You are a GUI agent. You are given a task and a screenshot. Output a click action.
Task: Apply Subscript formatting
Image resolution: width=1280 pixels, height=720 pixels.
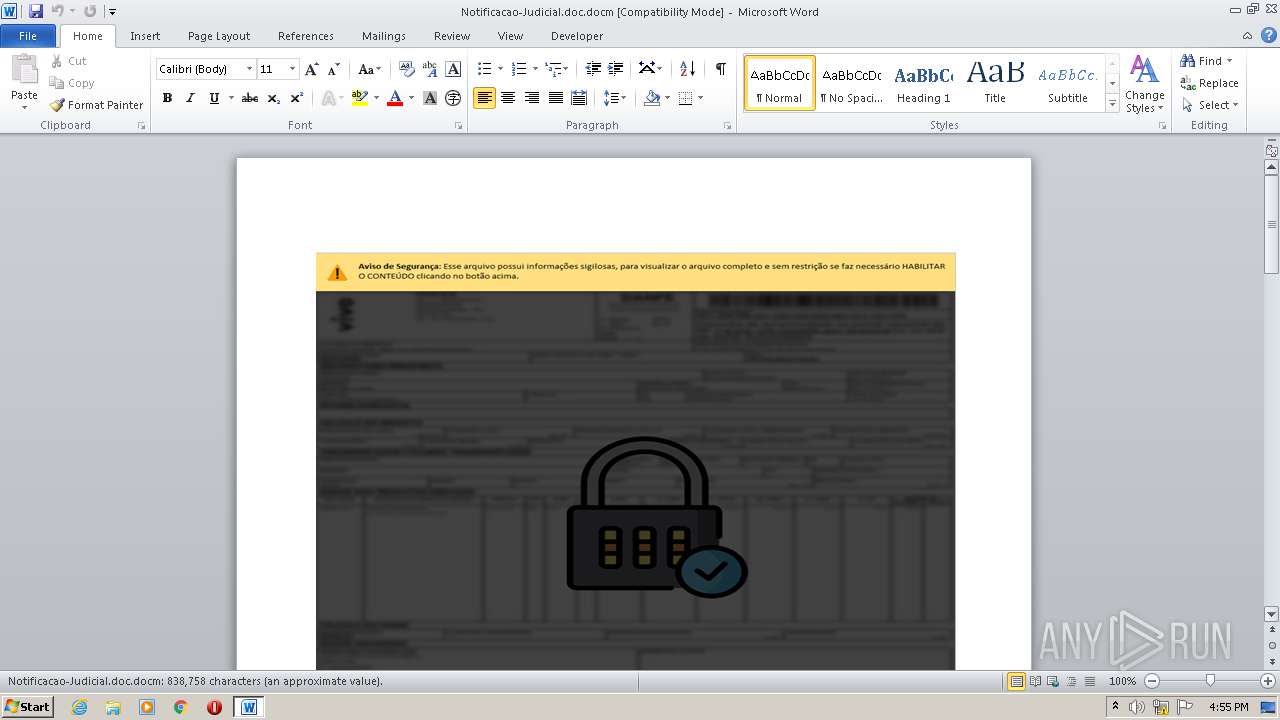click(274, 98)
